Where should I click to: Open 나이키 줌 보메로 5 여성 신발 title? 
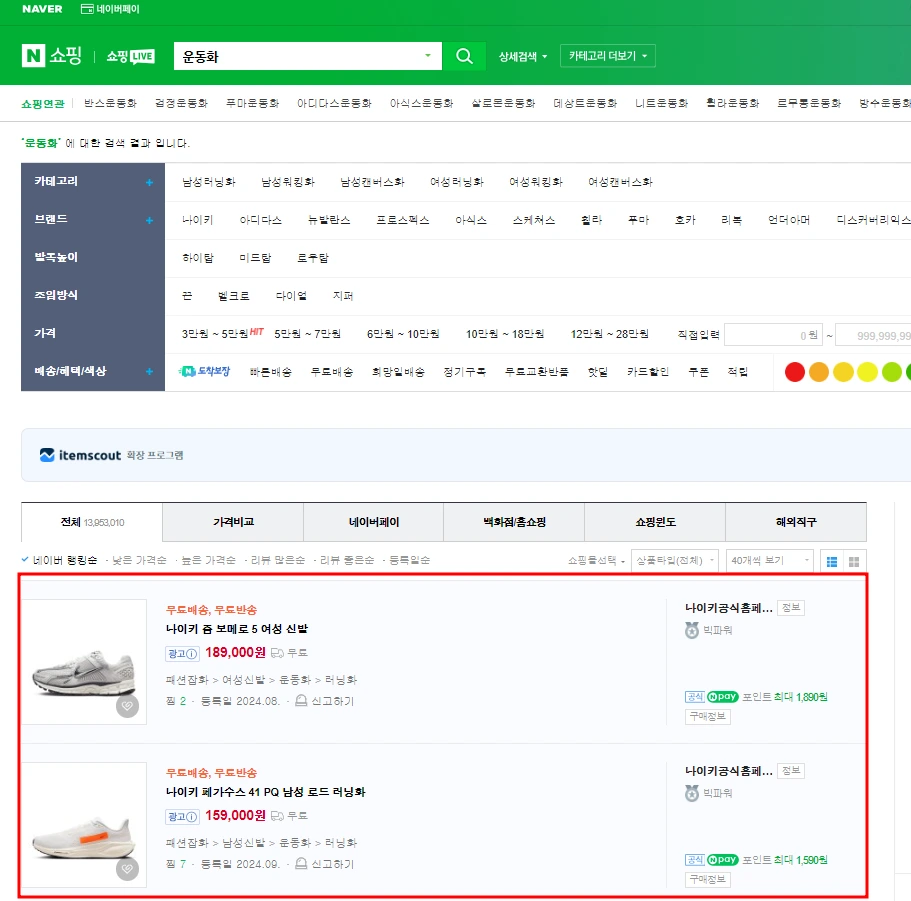(x=237, y=629)
